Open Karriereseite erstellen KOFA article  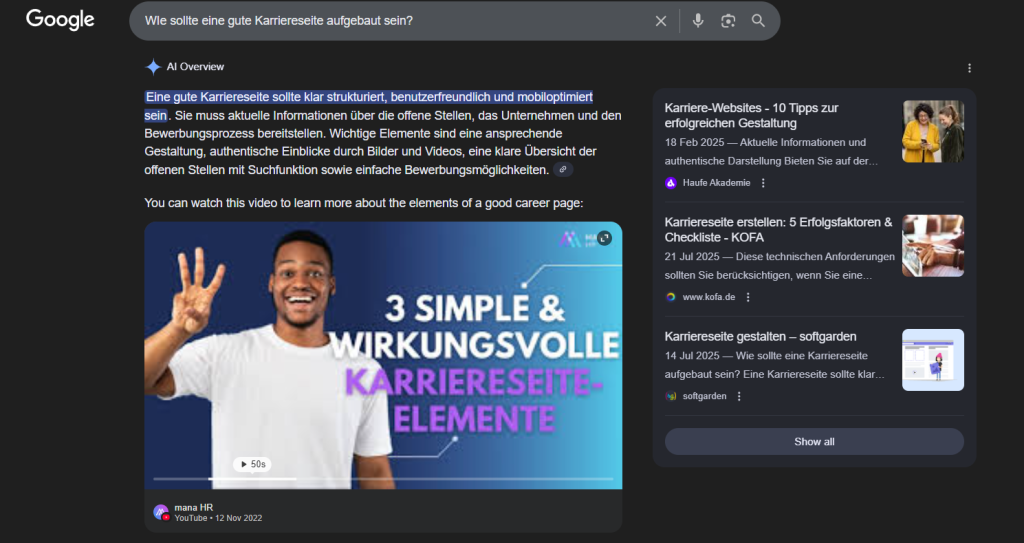(x=778, y=229)
